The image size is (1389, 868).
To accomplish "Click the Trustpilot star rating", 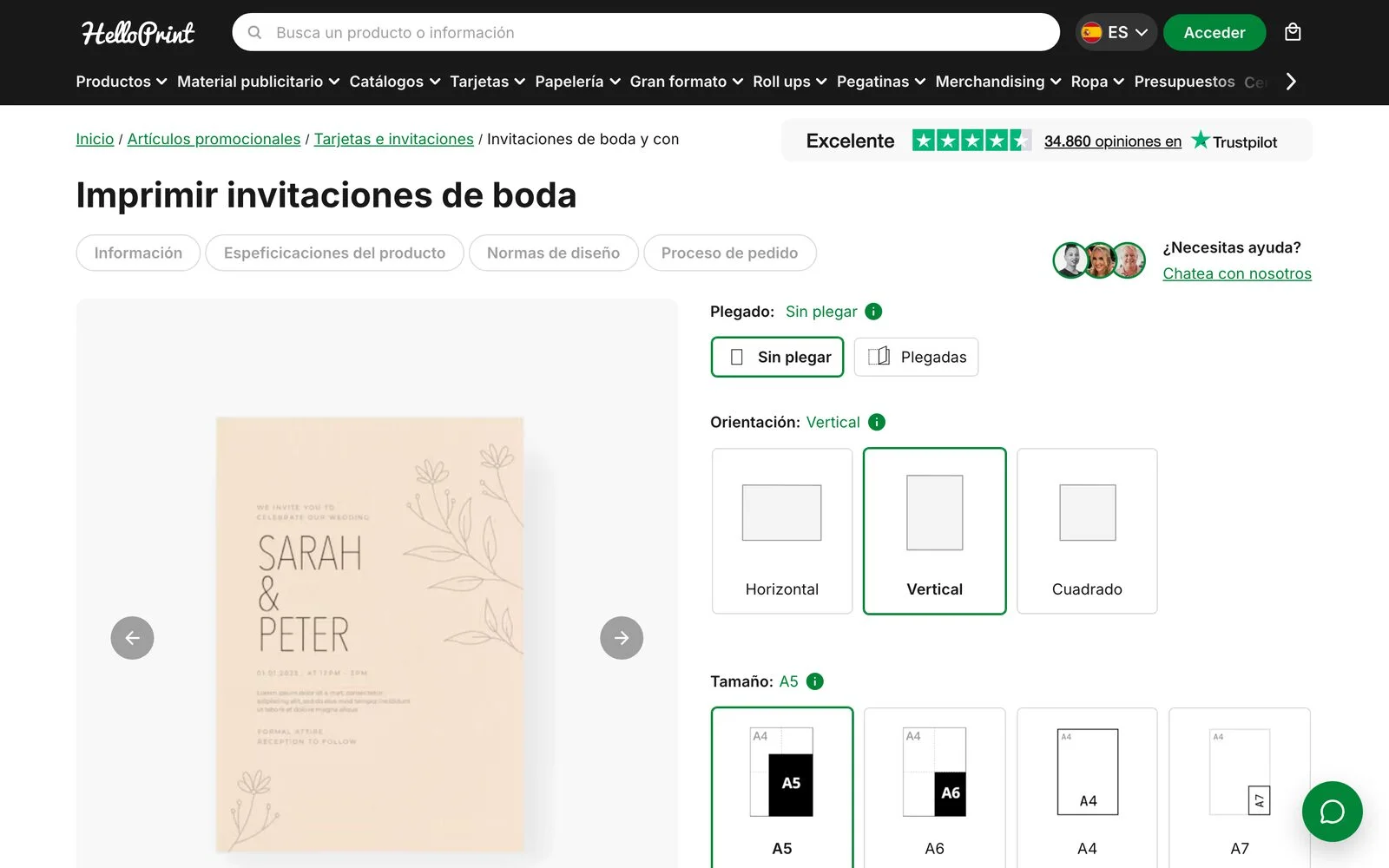I will (971, 141).
